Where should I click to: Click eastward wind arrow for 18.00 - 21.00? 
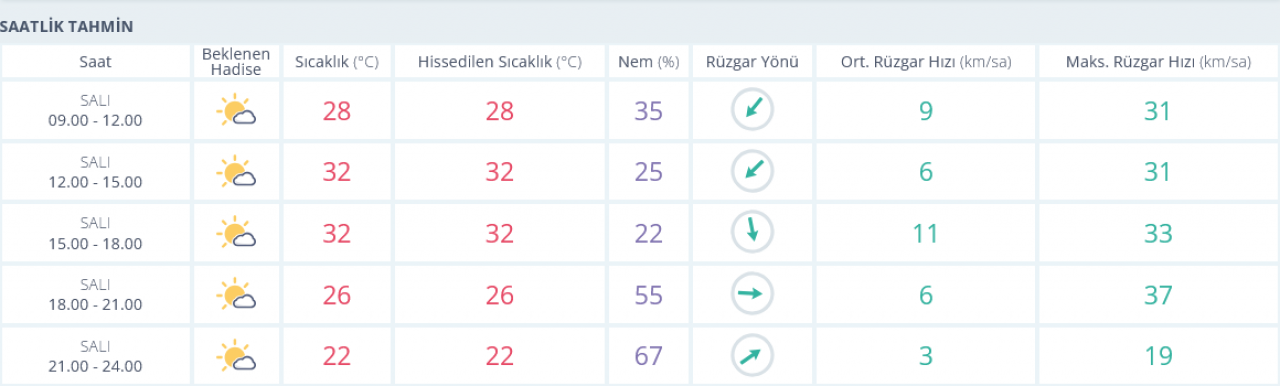click(752, 294)
